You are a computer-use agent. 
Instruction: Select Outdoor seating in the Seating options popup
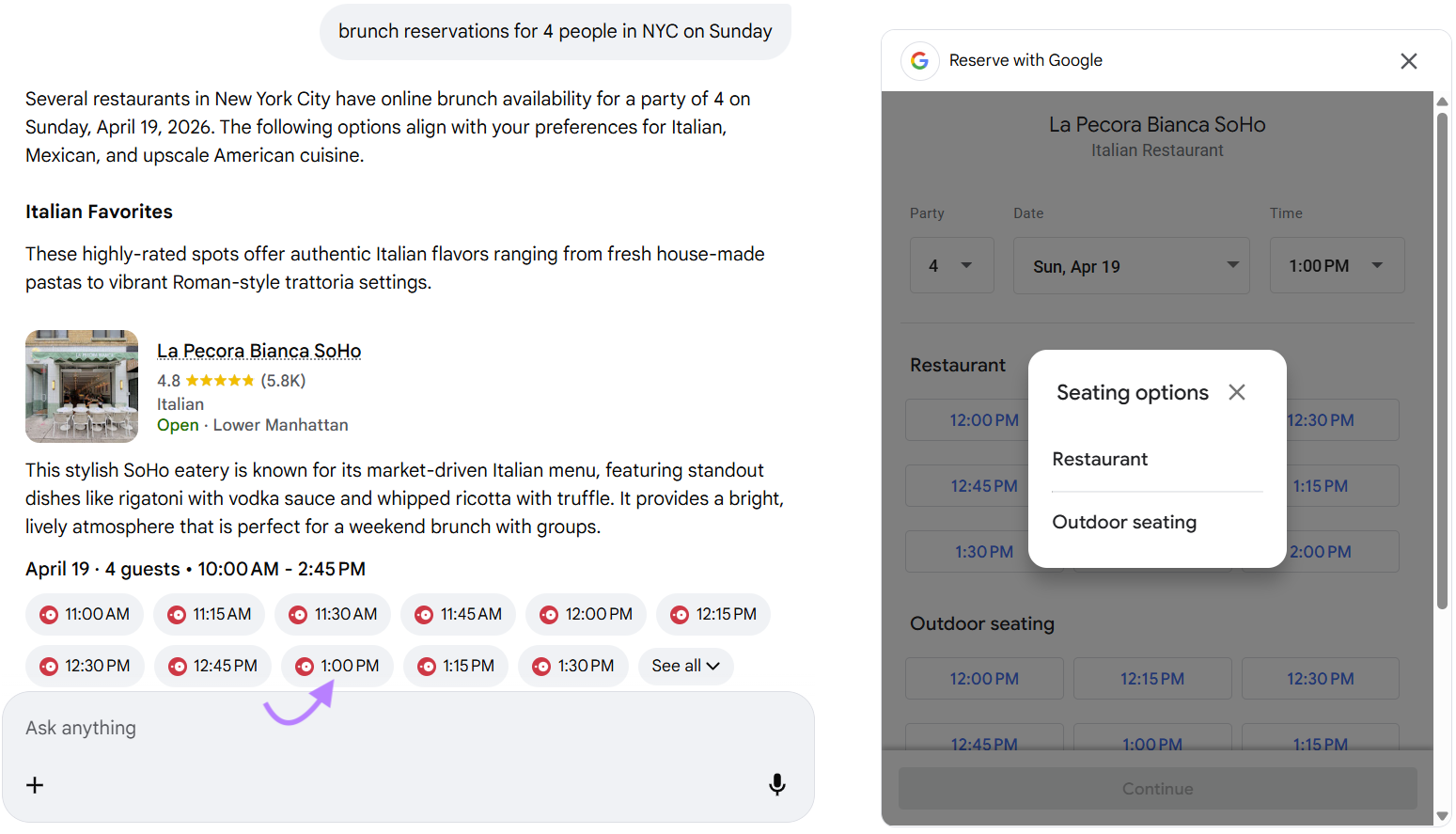(x=1124, y=522)
